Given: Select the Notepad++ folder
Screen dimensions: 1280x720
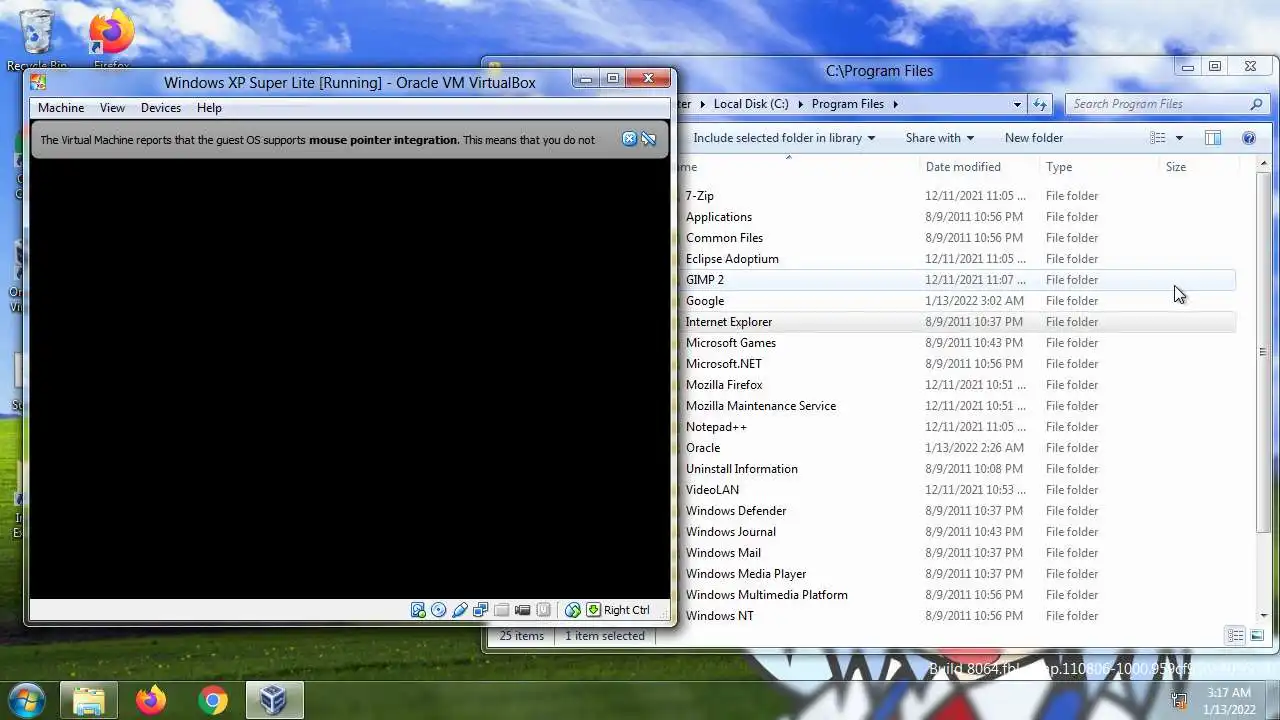Looking at the screenshot, I should (x=955, y=427).
